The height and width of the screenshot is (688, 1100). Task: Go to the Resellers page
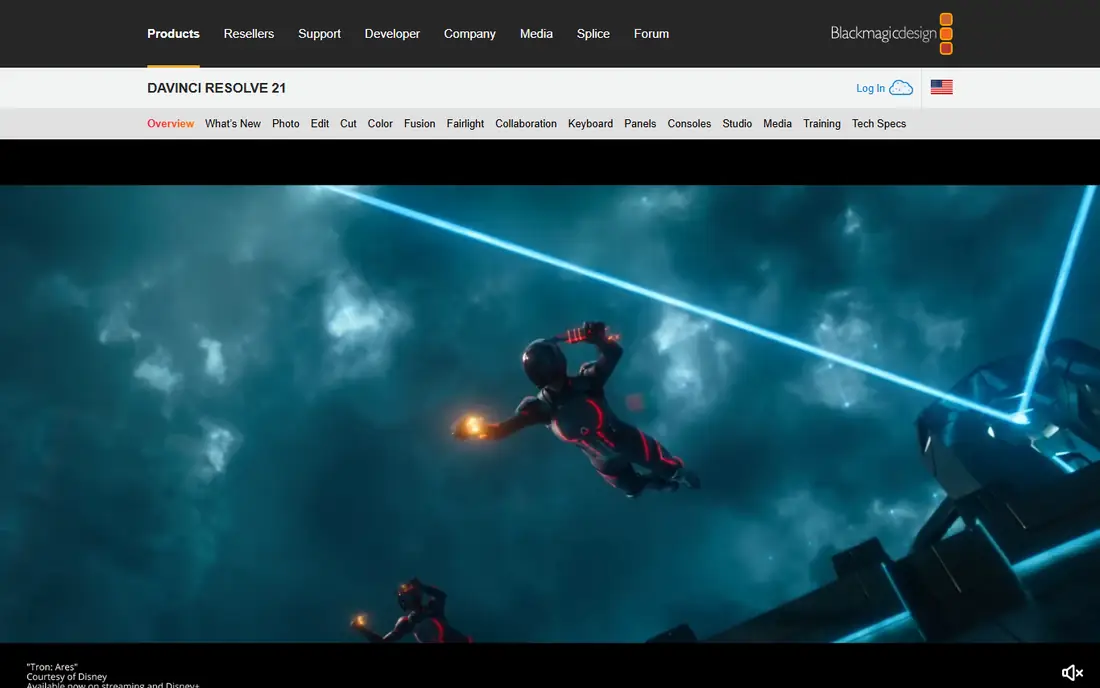pos(249,34)
